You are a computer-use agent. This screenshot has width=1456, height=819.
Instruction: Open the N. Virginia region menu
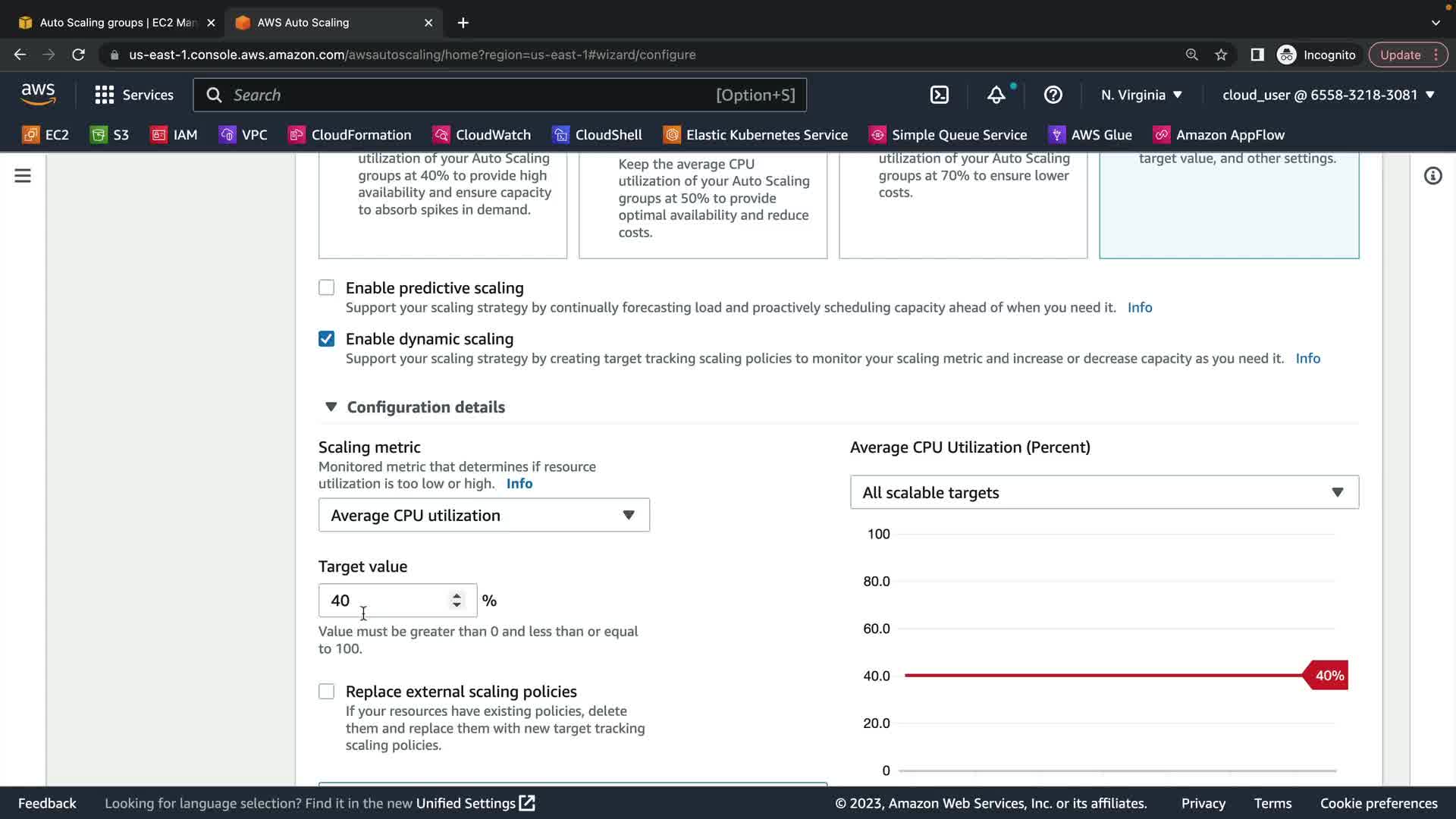click(x=1141, y=95)
